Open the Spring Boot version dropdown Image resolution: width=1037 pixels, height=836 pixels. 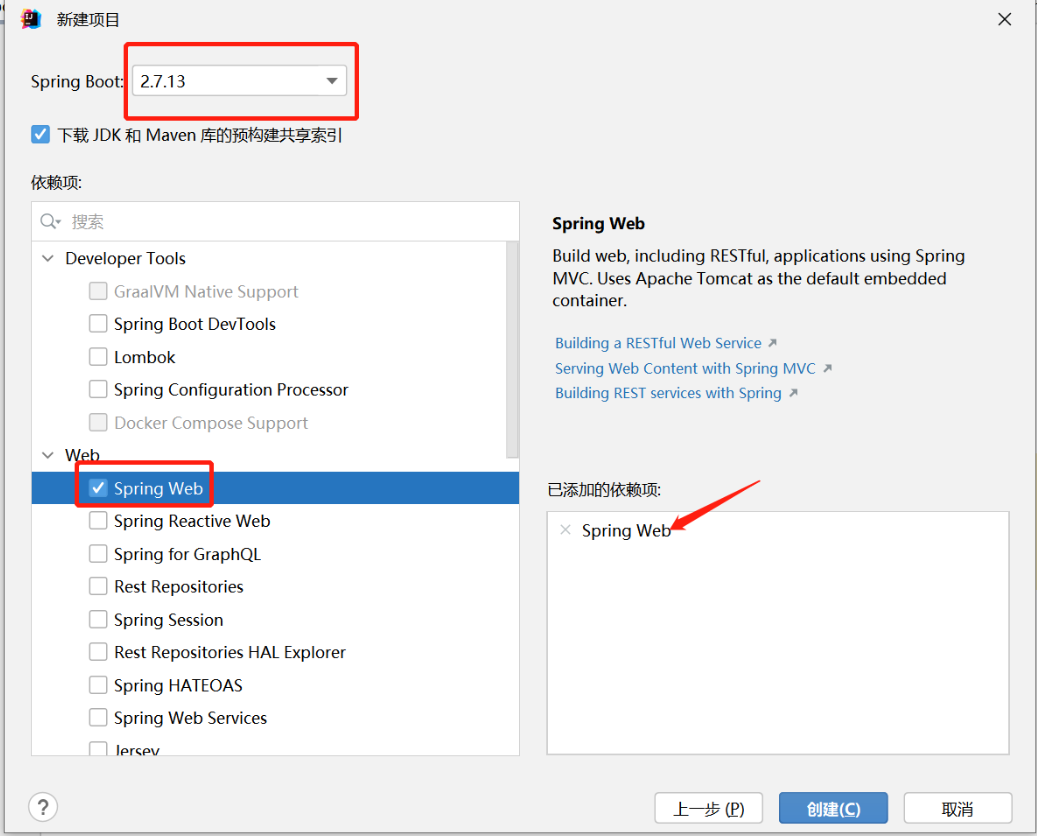click(239, 81)
